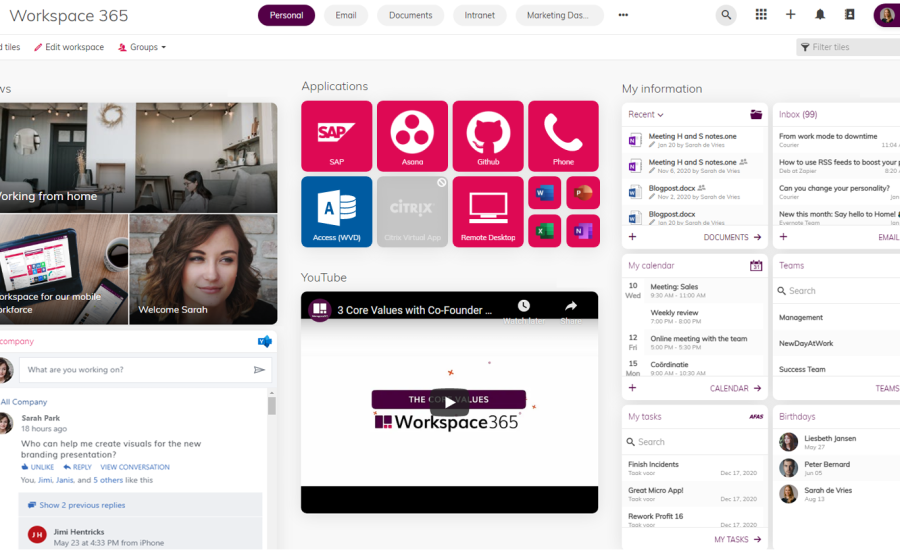Open the PowerPoint mini tile
This screenshot has height=550, width=900.
point(583,193)
